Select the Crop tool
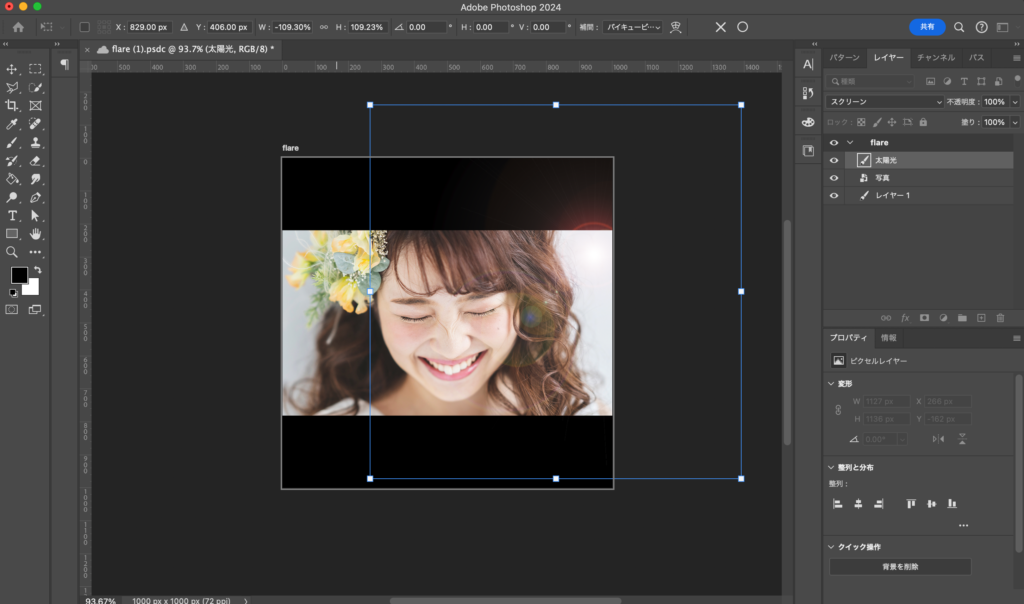This screenshot has width=1024, height=604. [x=12, y=105]
